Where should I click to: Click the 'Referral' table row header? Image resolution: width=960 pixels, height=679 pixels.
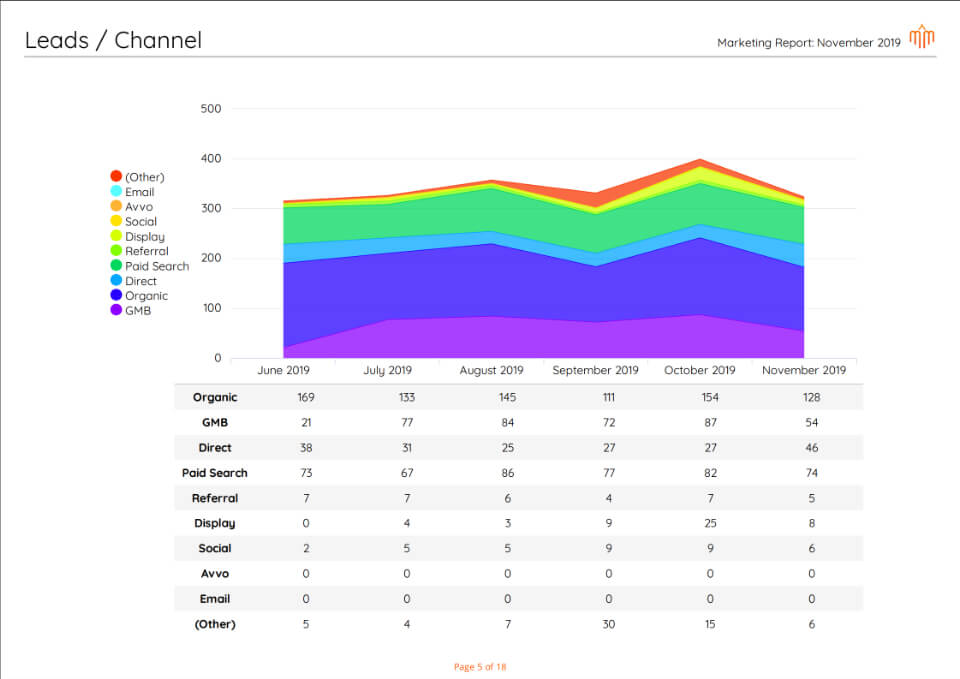click(215, 498)
